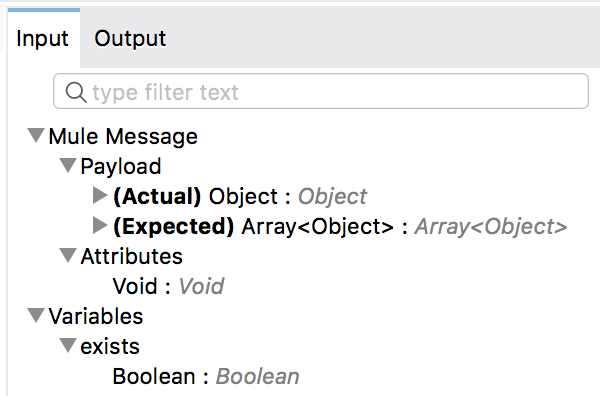Screen dimensions: 600x396
Task: Collapse the exists variable arrow
Action: [x=68, y=345]
